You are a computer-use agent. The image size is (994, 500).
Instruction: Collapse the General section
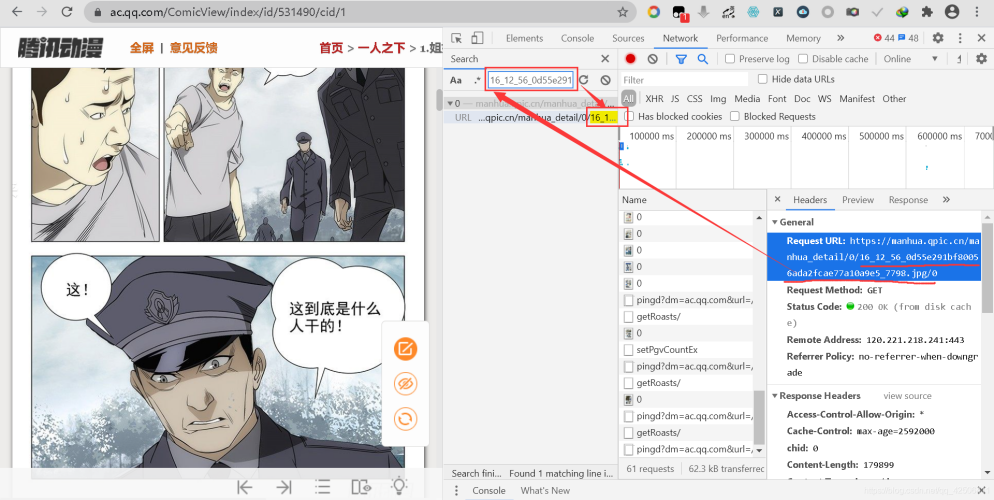(775, 222)
